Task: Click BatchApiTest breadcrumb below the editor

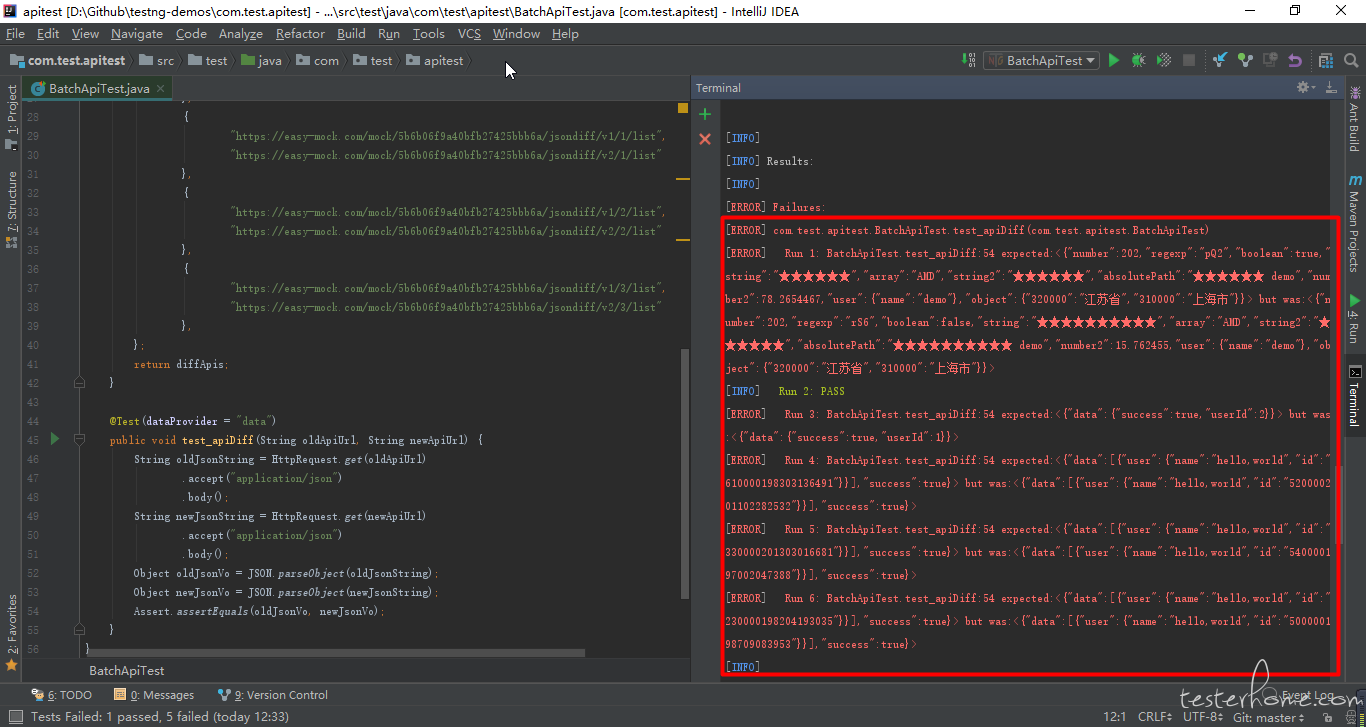Action: pyautogui.click(x=126, y=670)
